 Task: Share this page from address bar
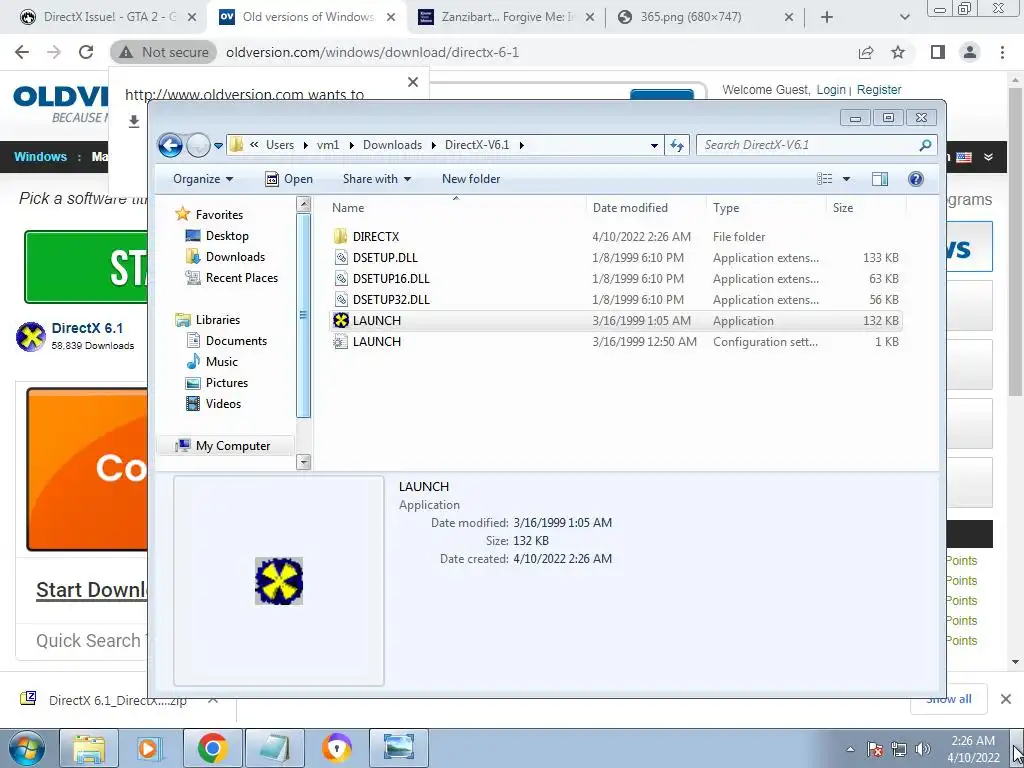point(866,52)
